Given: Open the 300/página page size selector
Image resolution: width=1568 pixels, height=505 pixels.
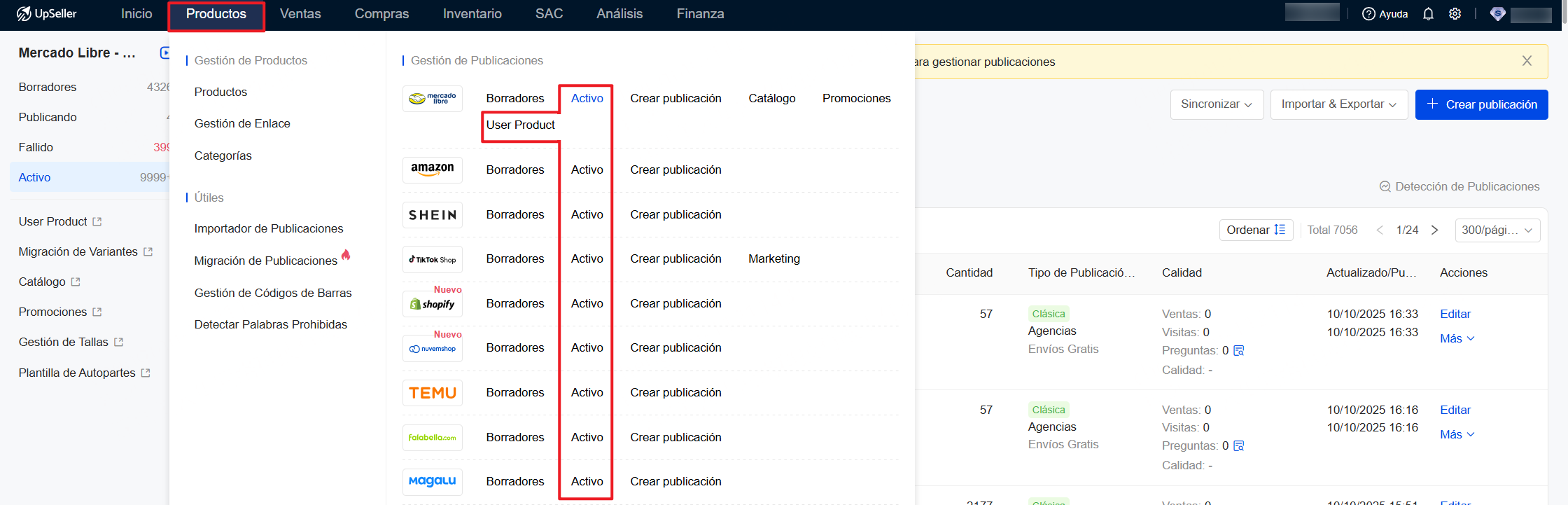Looking at the screenshot, I should 1497,230.
